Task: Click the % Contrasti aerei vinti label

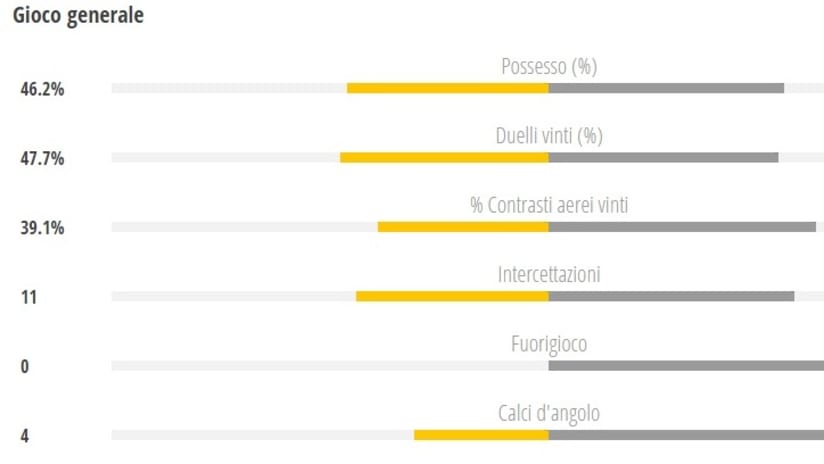Action: coord(548,205)
